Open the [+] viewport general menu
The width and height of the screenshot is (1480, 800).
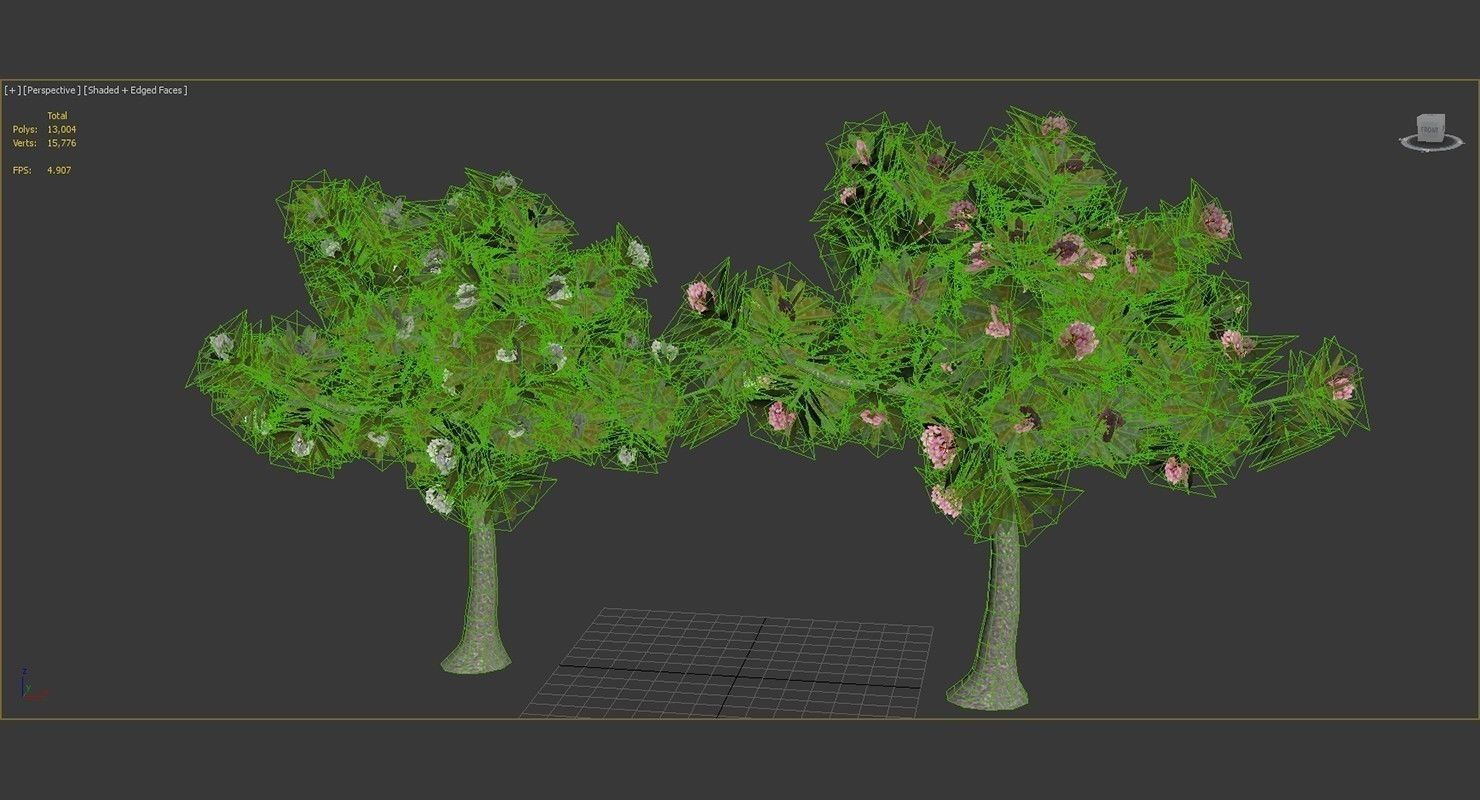tap(12, 90)
